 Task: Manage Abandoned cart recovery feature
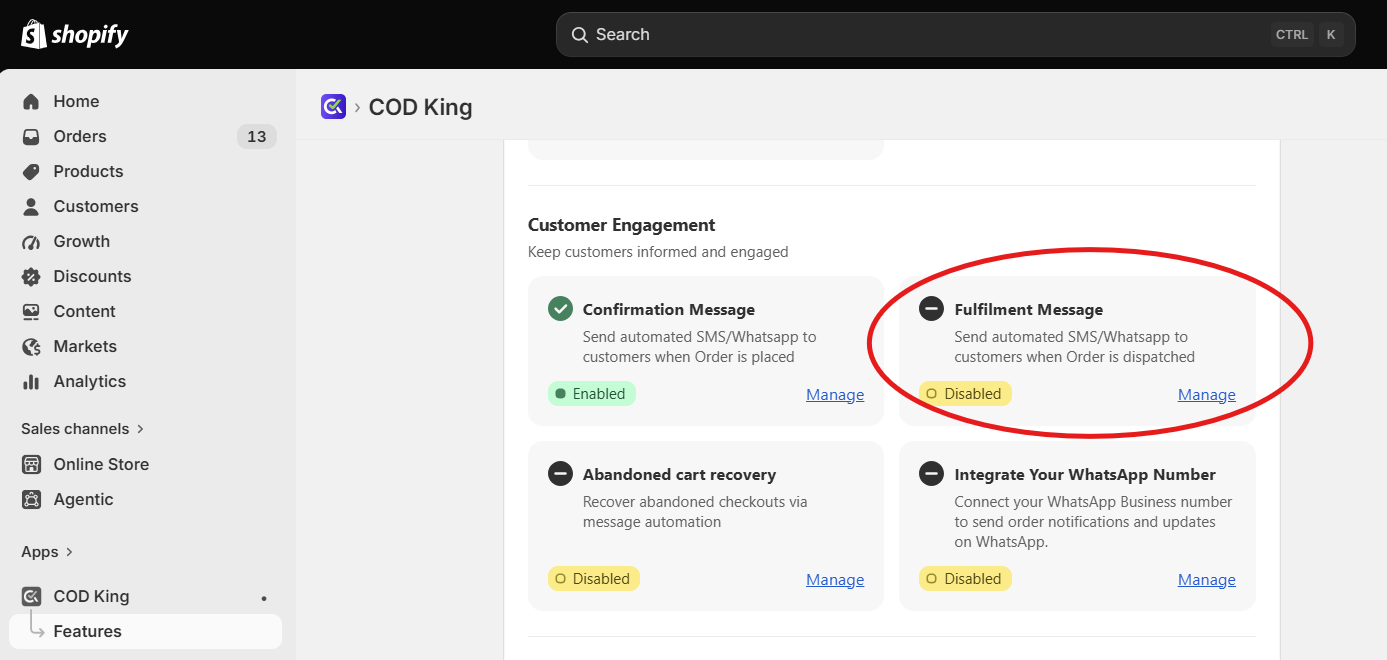tap(835, 580)
